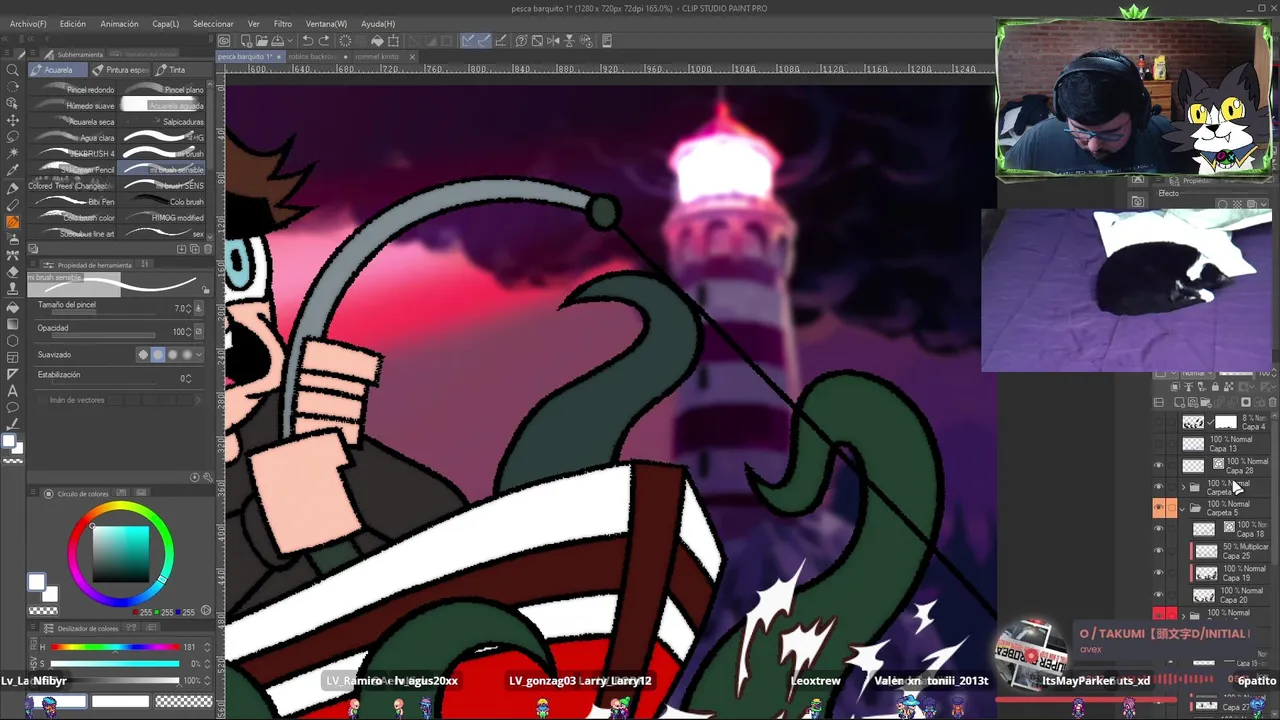Select the Auto select magic wand tool
1280x720 pixels.
point(13,154)
